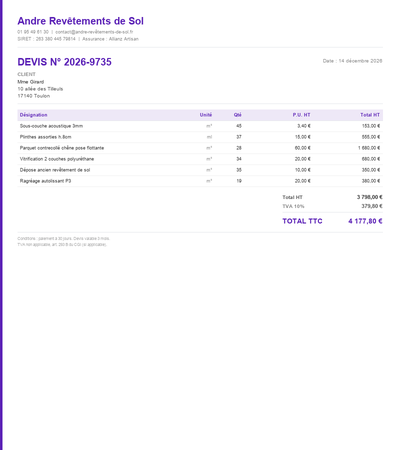Click the Ragréage autolissant P3 line
The width and height of the screenshot is (400, 450).
click(45, 181)
